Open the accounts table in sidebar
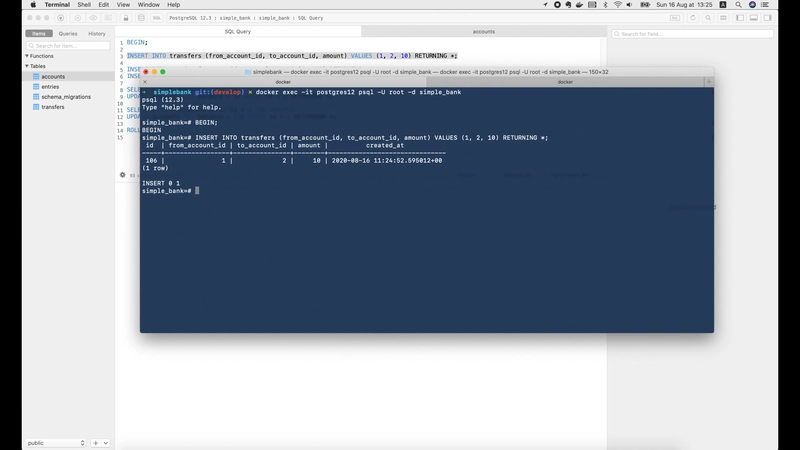The width and height of the screenshot is (800, 450). [x=53, y=77]
